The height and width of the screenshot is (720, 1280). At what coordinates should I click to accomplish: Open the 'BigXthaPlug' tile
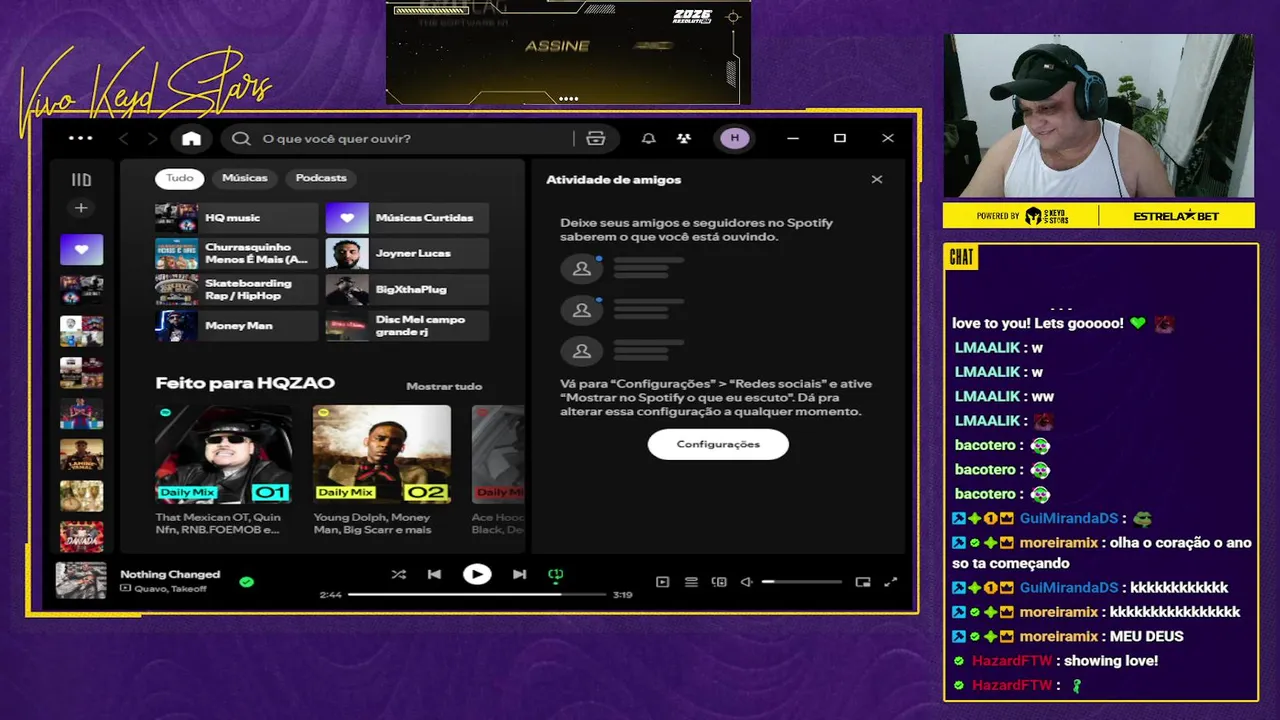(x=407, y=290)
